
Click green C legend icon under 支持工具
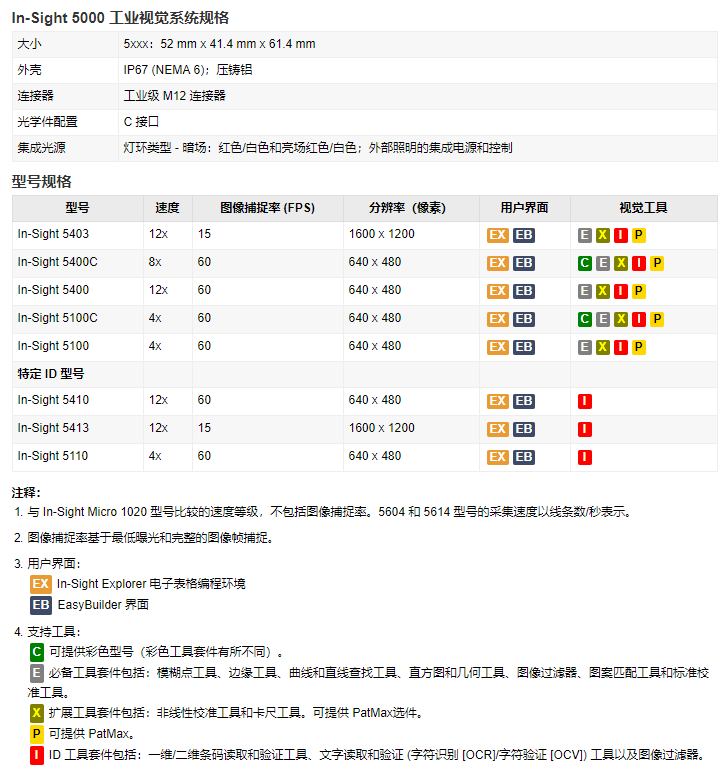[x=37, y=651]
